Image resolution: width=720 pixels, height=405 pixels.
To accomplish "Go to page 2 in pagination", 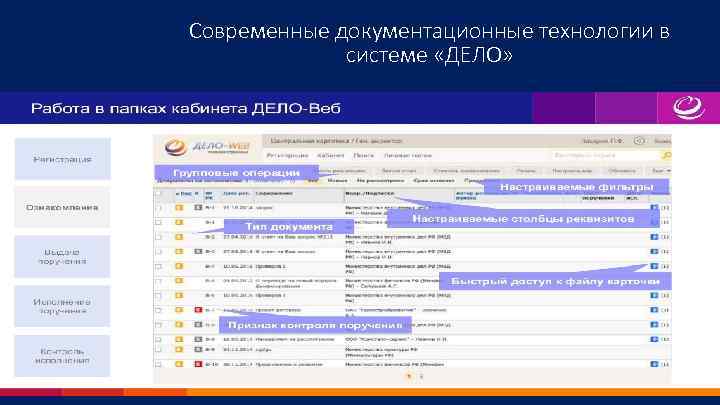I will click(x=421, y=376).
